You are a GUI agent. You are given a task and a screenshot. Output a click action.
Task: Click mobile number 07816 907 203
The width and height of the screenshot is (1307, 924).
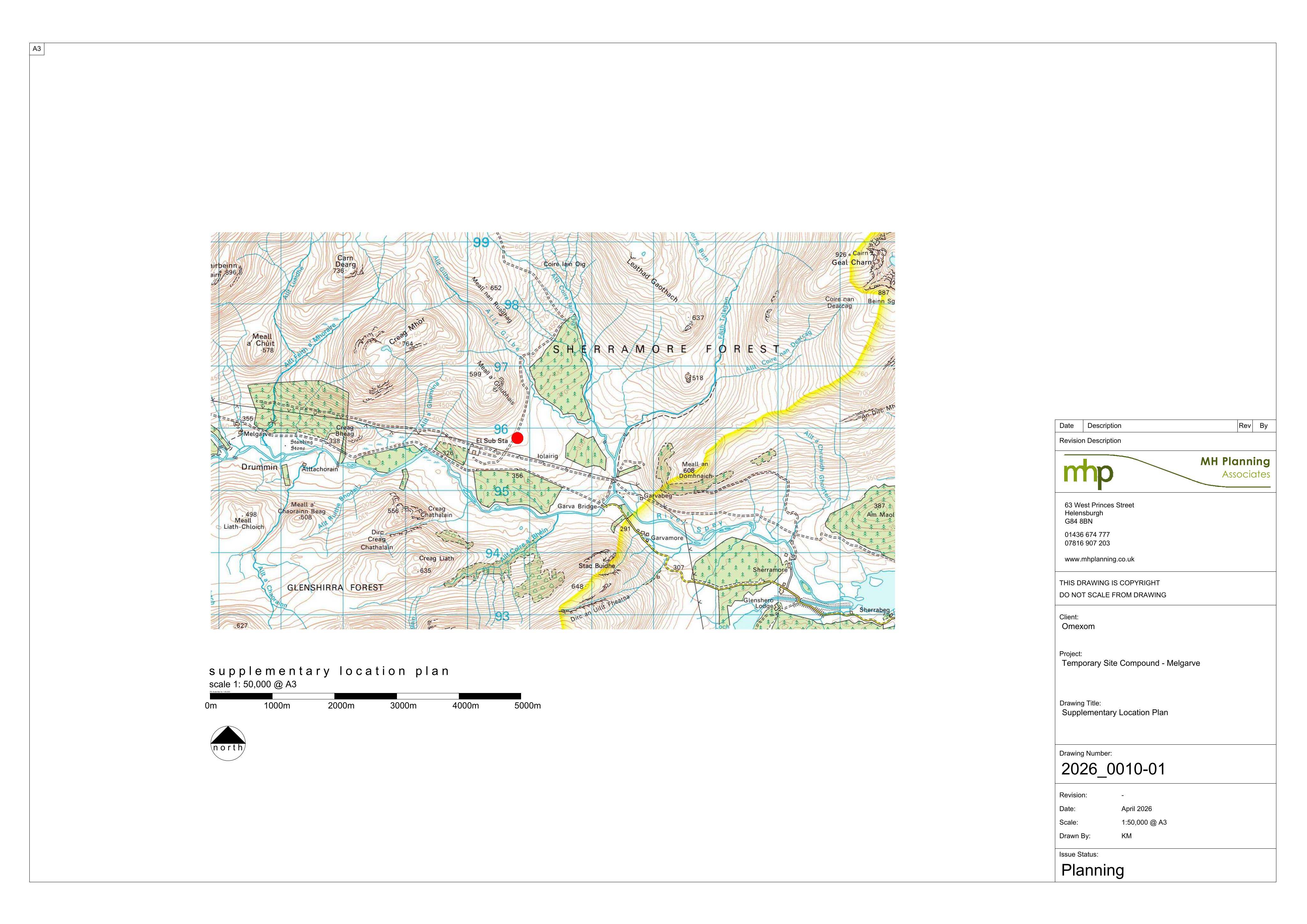coord(1087,543)
